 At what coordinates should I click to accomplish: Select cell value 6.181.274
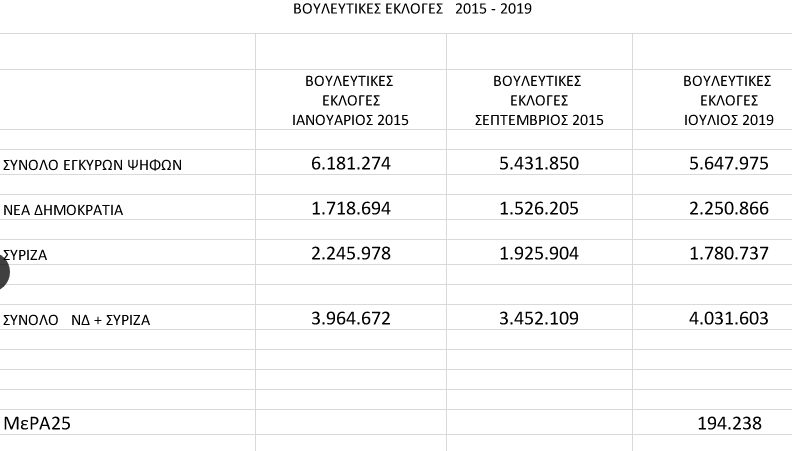351,163
